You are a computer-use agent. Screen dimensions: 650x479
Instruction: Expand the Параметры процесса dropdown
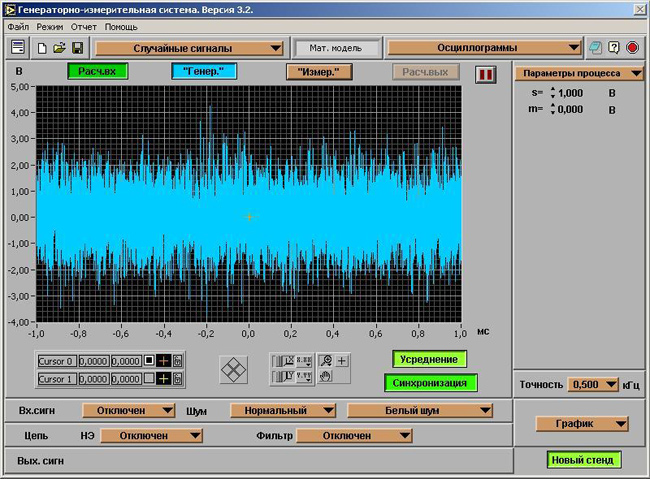click(x=579, y=73)
